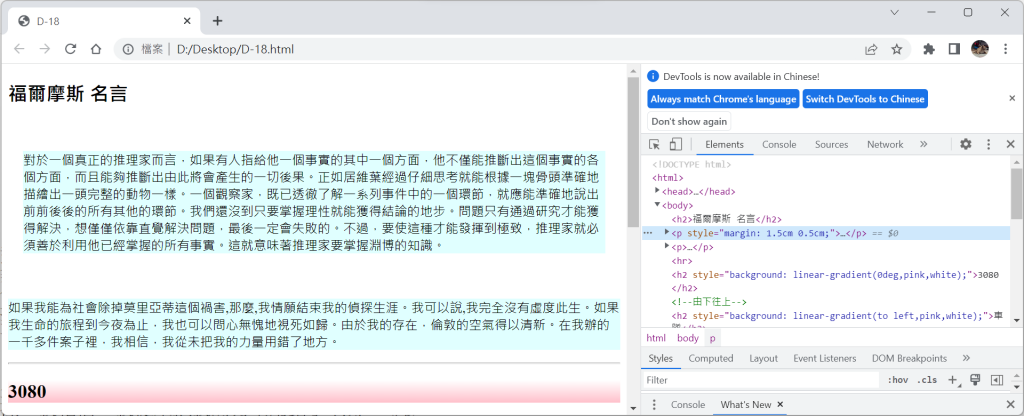Click the styles Filter input field

760,379
